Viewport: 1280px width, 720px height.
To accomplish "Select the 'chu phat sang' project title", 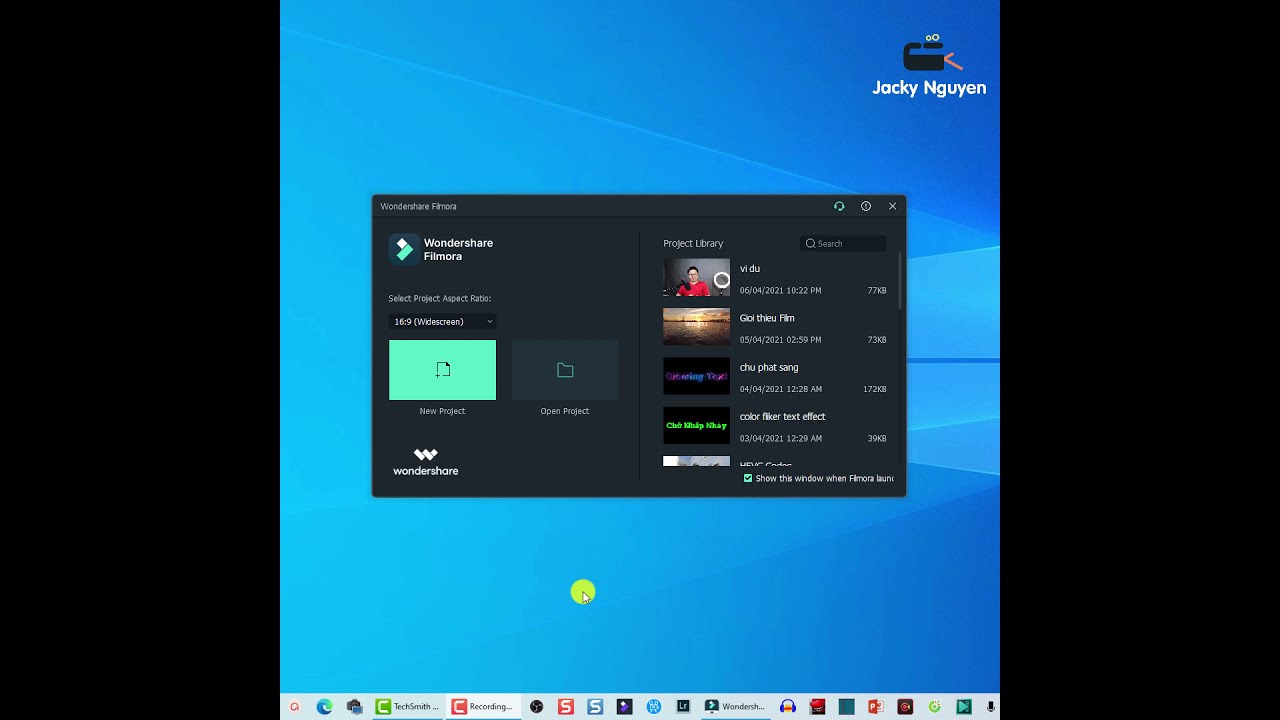I will (x=769, y=367).
